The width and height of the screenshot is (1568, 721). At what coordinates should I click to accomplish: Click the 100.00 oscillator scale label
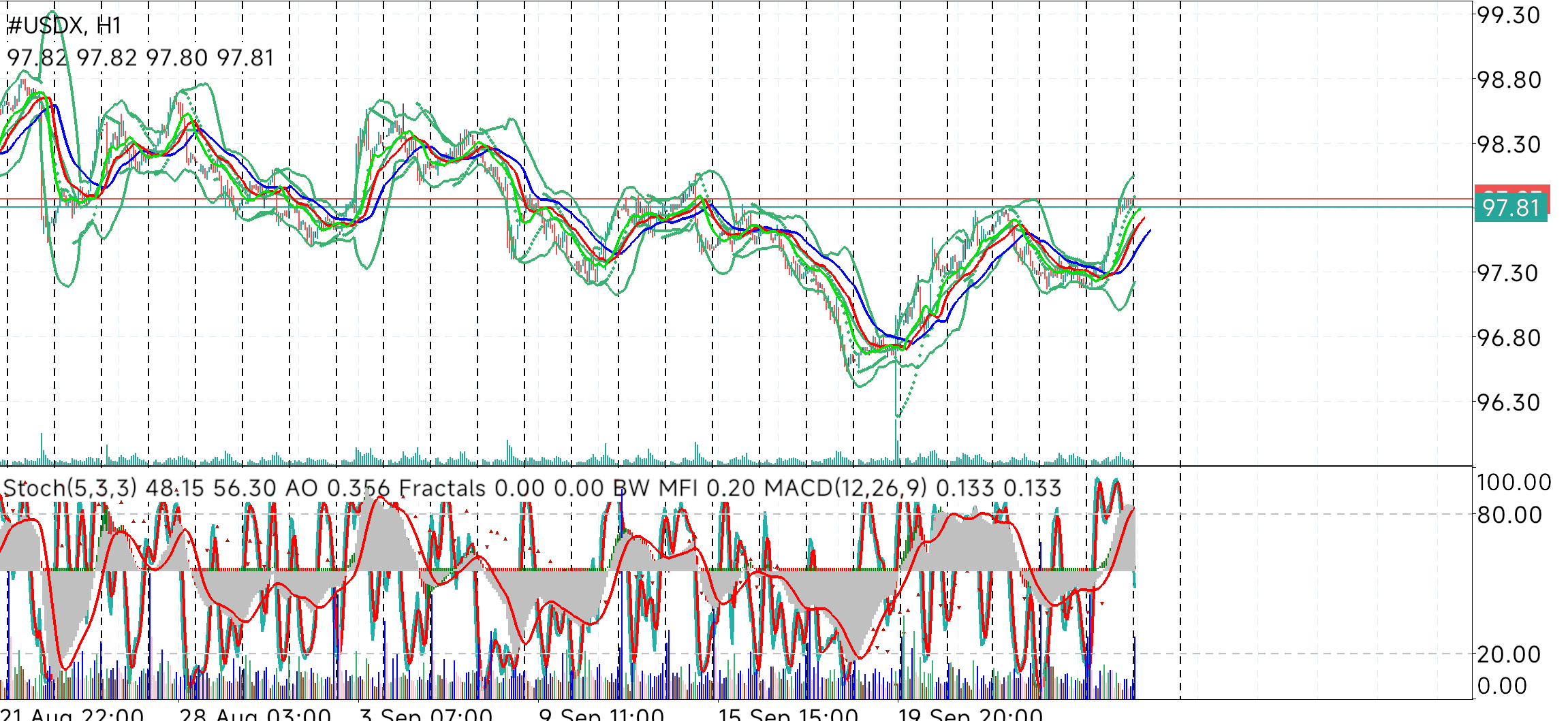click(1514, 483)
